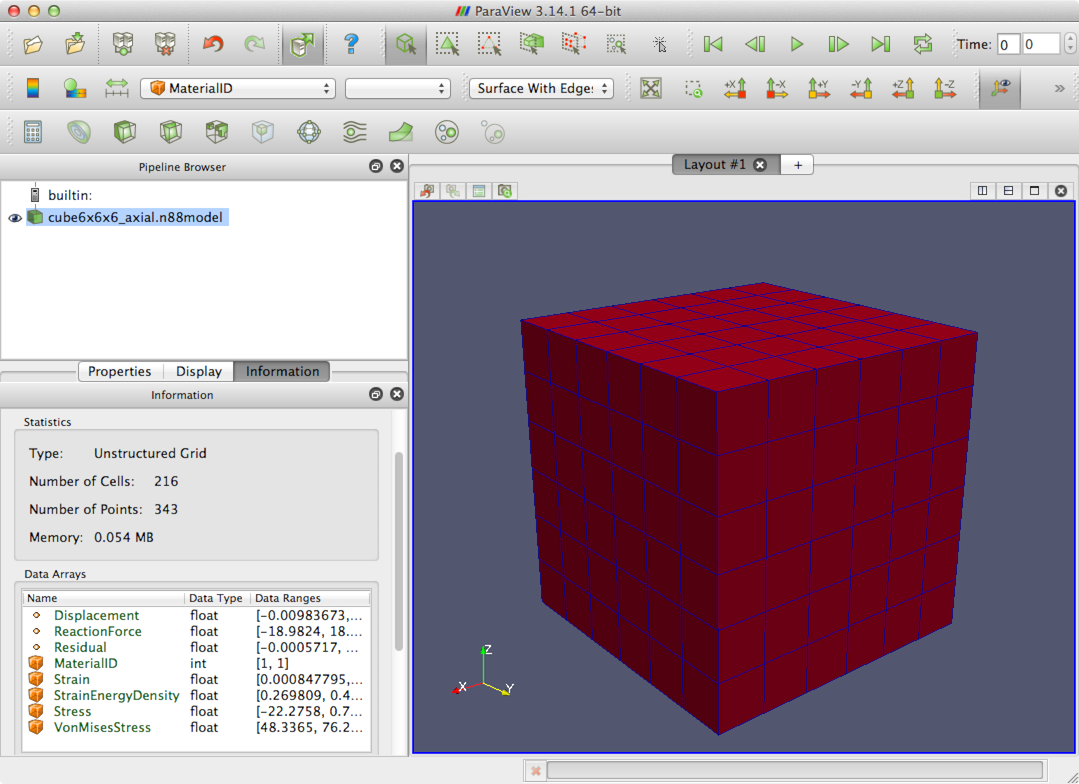This screenshot has width=1079, height=784.
Task: Set view direction to +Y
Action: (819, 88)
